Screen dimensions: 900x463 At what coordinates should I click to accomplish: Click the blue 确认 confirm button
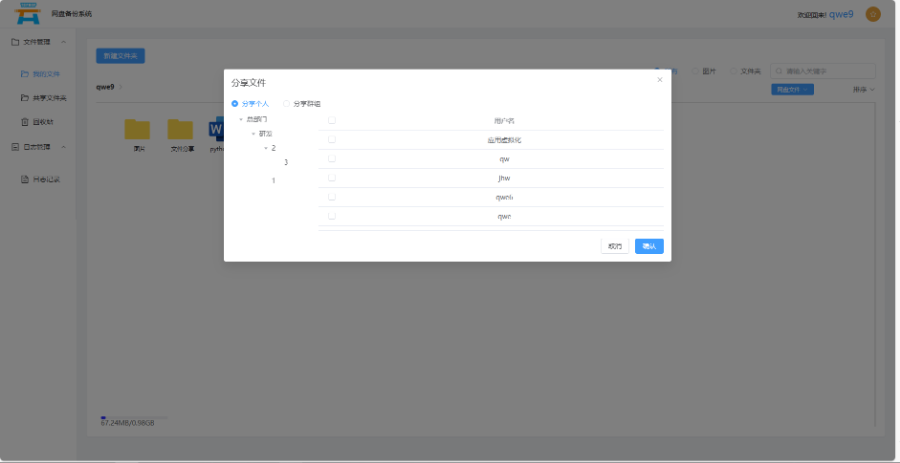649,246
